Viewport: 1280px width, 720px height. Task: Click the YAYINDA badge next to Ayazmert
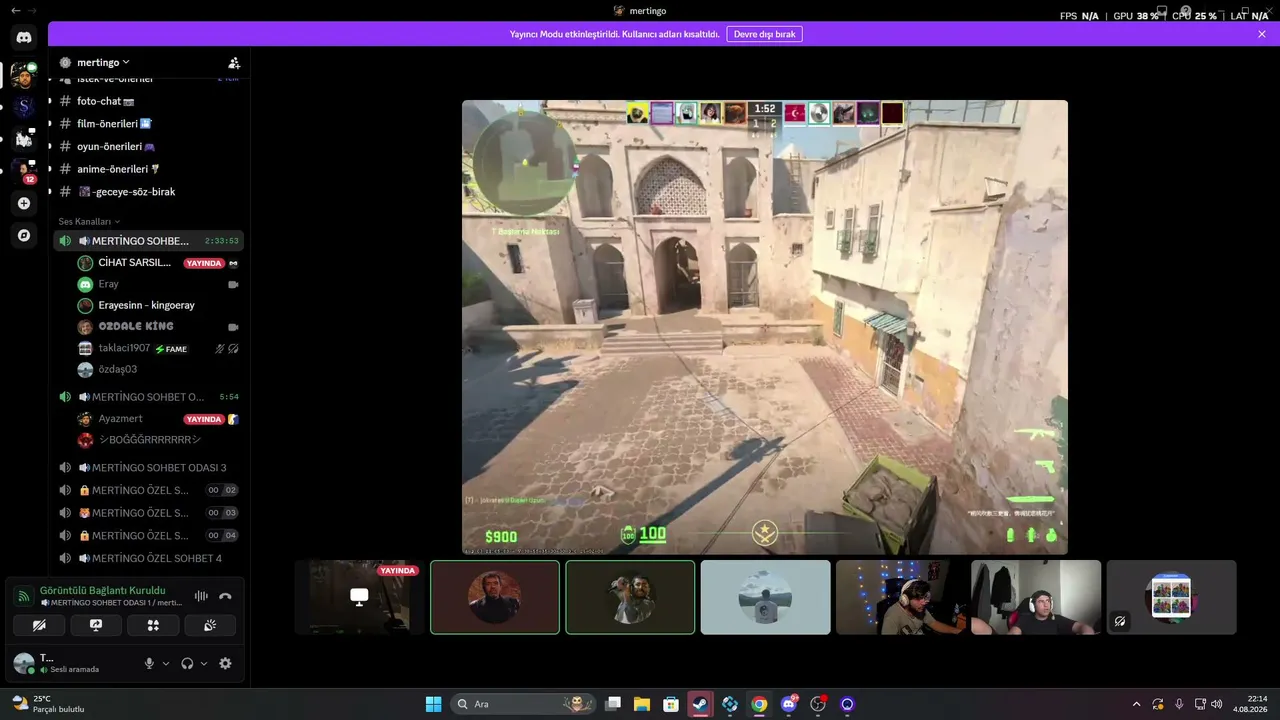point(204,419)
